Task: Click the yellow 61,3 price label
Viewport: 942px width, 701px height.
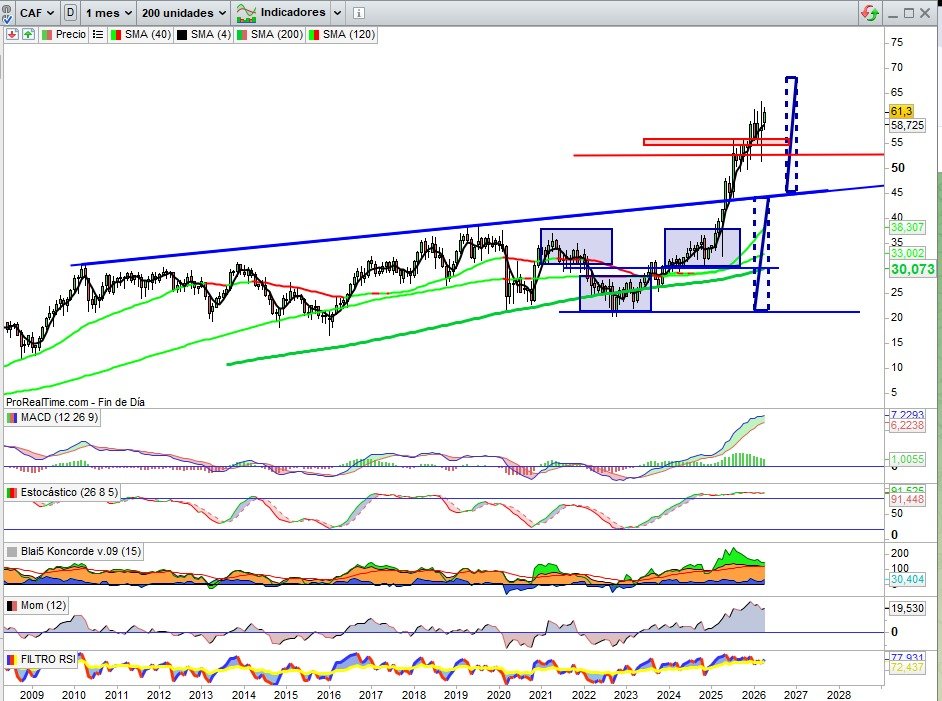Action: (x=901, y=111)
